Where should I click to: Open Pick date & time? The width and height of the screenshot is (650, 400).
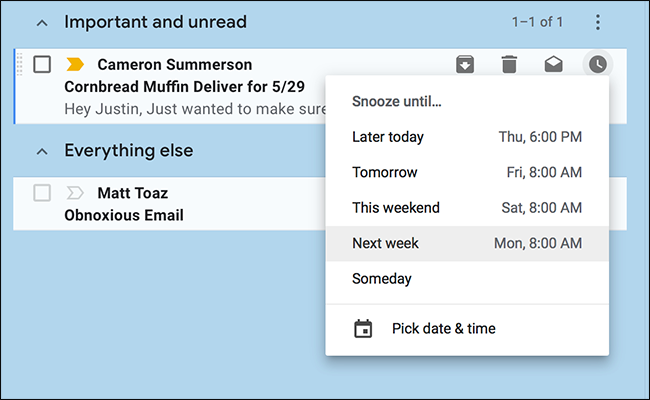[443, 329]
